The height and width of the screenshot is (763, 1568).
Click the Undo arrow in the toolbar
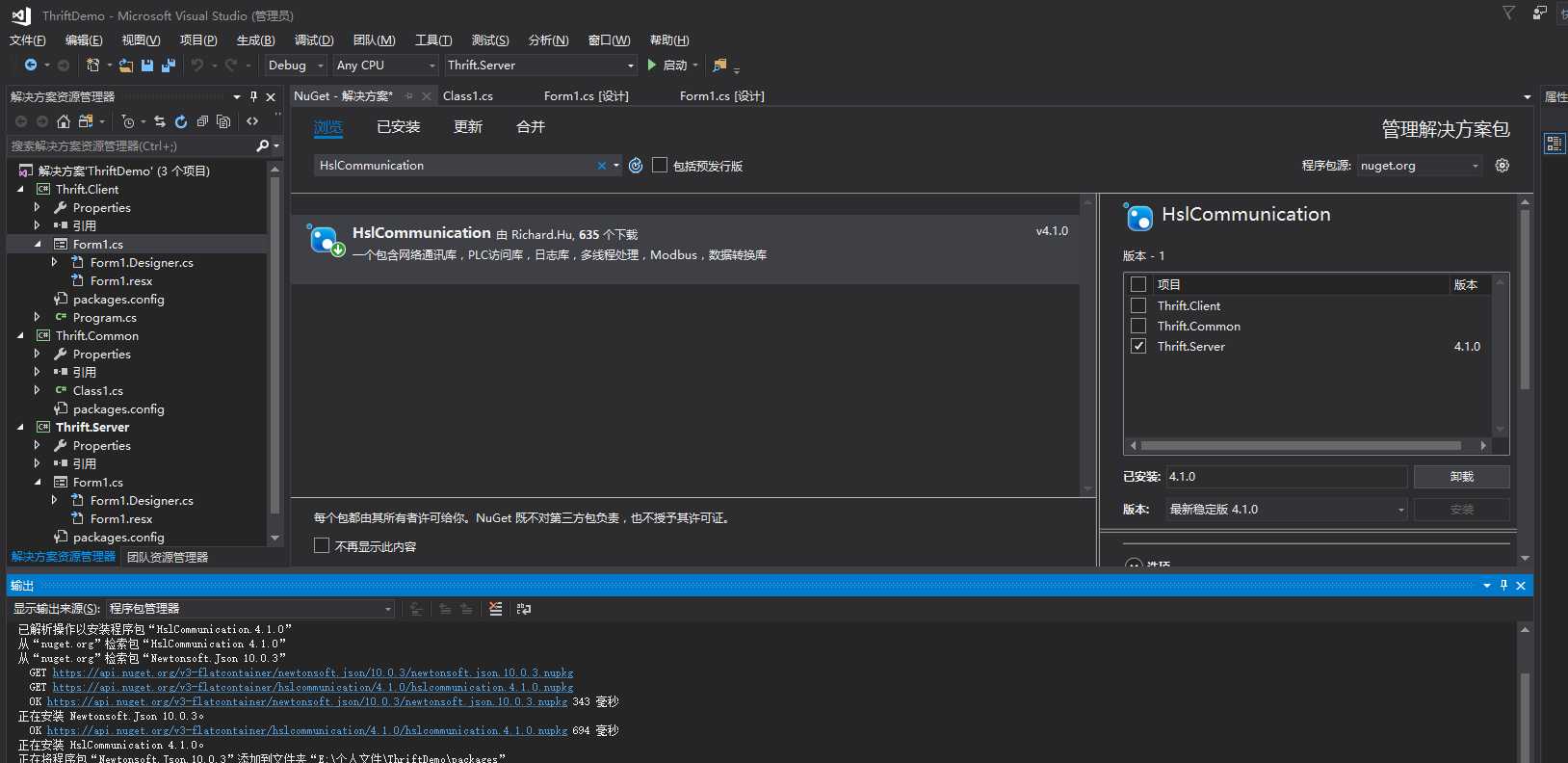tap(197, 65)
